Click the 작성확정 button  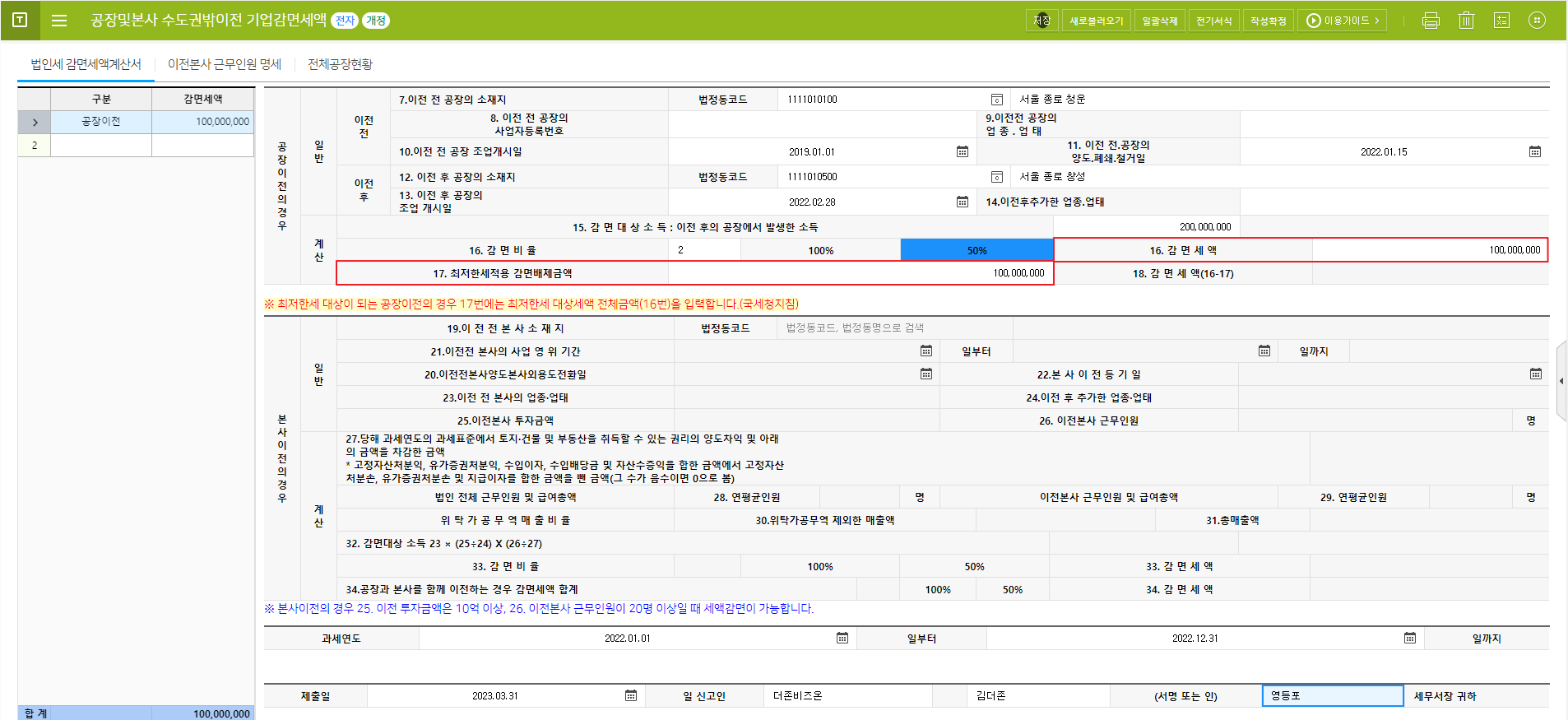click(x=1269, y=21)
